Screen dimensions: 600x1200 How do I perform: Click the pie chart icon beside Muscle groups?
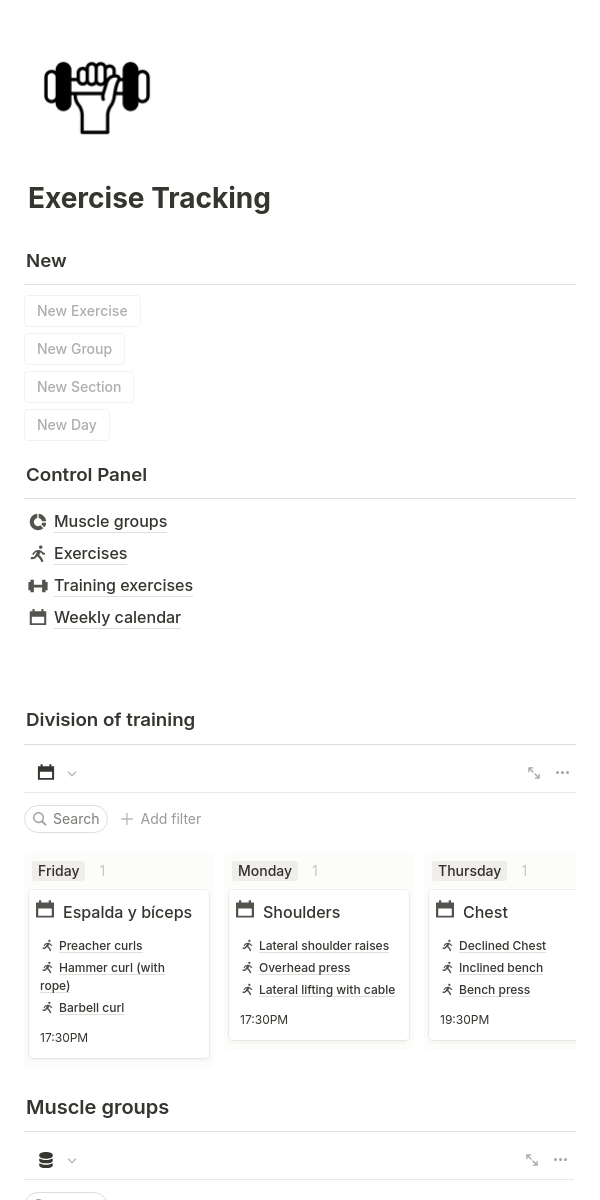point(38,522)
